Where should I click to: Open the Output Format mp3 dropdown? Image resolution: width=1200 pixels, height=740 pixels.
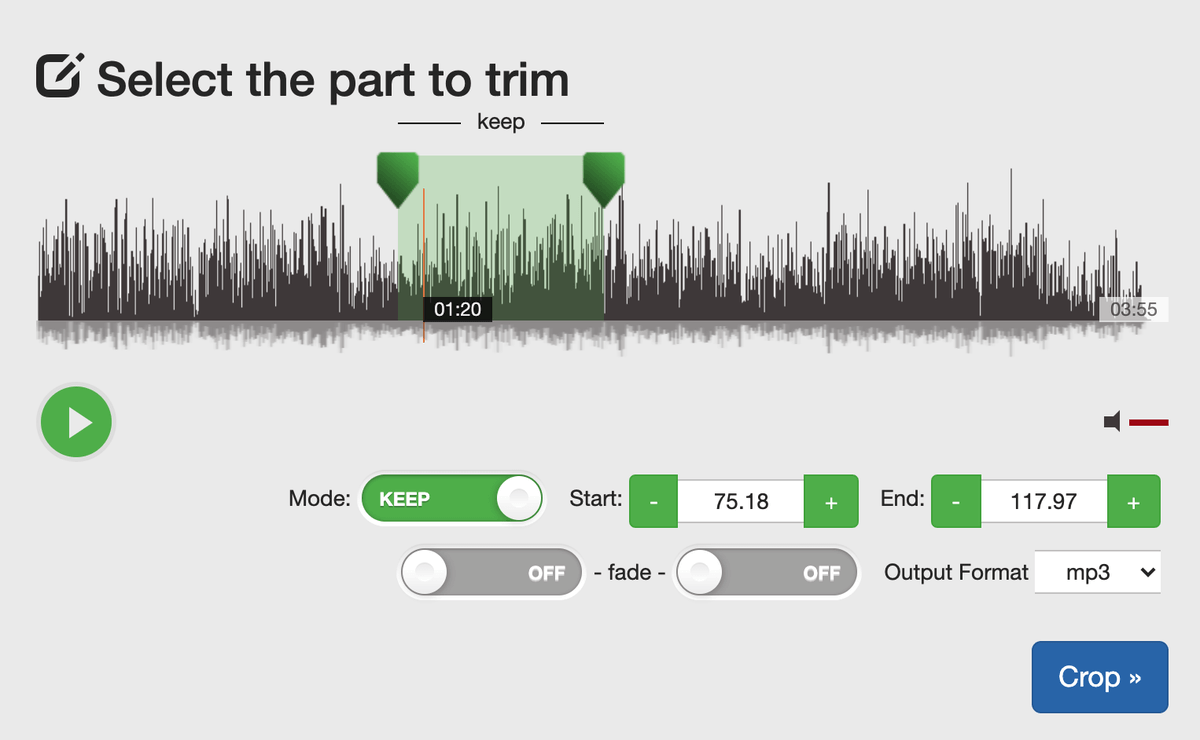[1097, 572]
